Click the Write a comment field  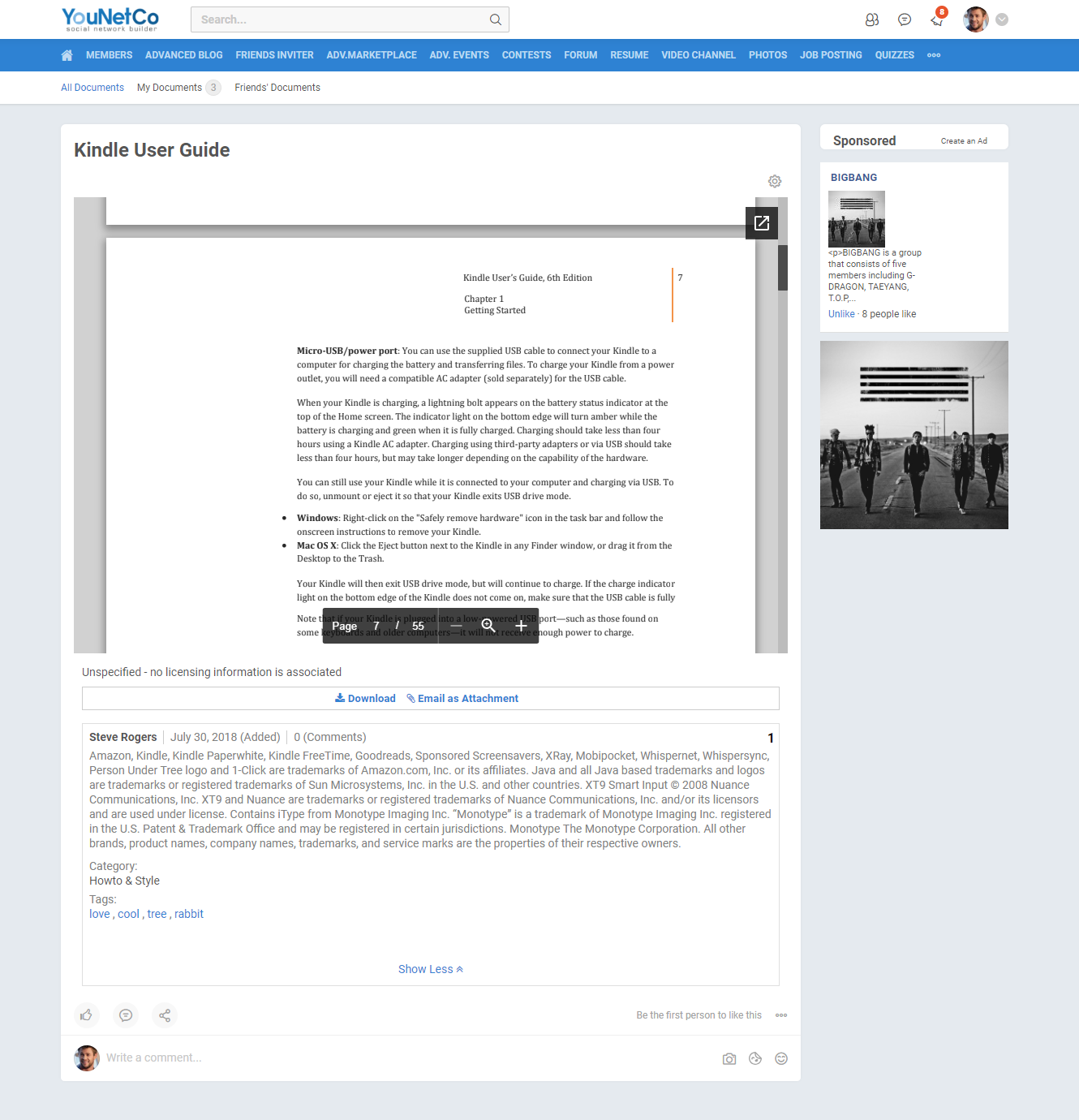pos(406,1058)
